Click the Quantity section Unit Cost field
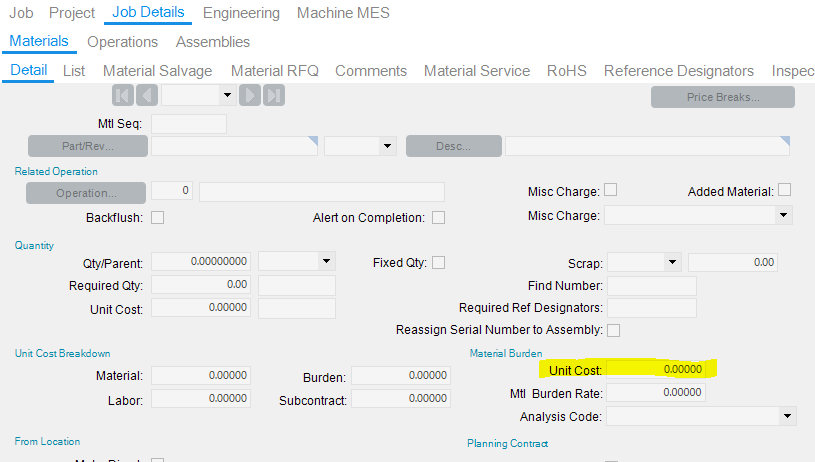Viewport: 815px width, 462px height. tap(201, 308)
